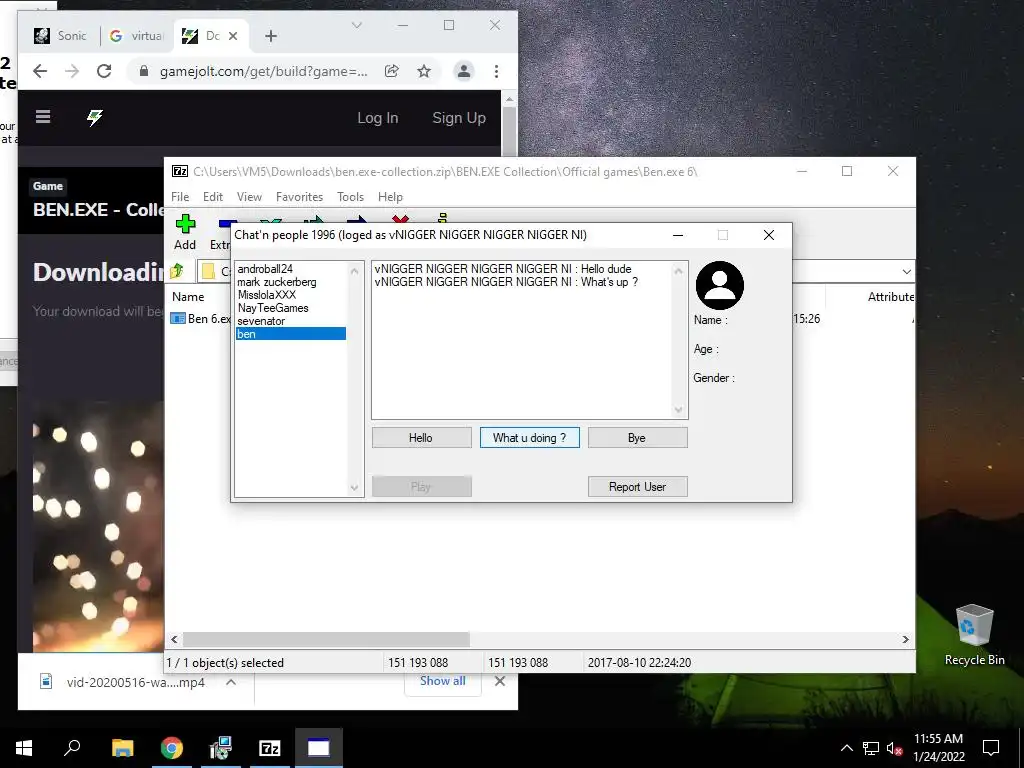1024x768 pixels.
Task: Open Chrome tab search chevron
Action: click(x=357, y=25)
